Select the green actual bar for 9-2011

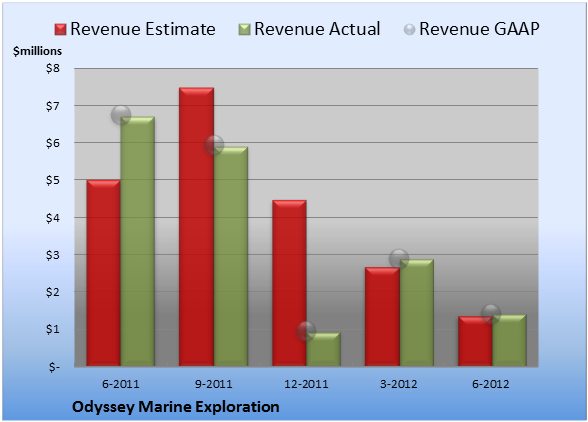click(x=231, y=256)
